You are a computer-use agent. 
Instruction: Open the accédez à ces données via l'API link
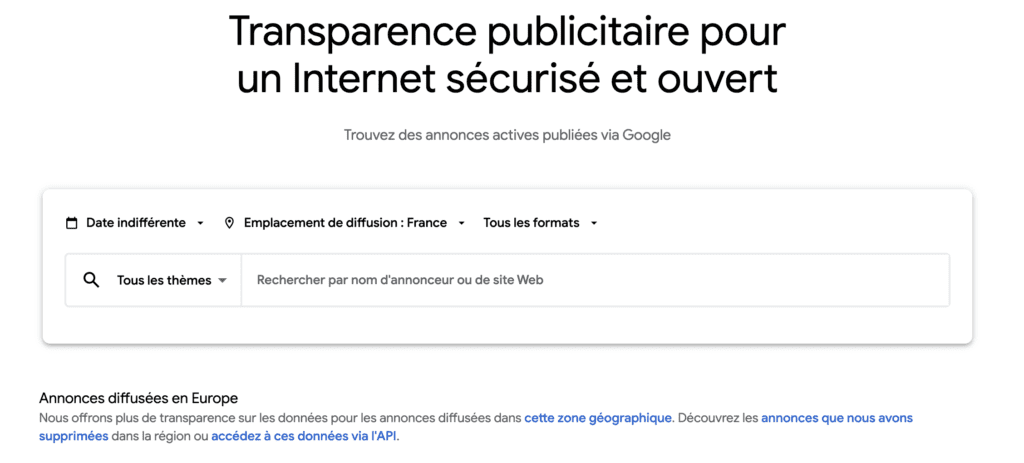pos(304,436)
